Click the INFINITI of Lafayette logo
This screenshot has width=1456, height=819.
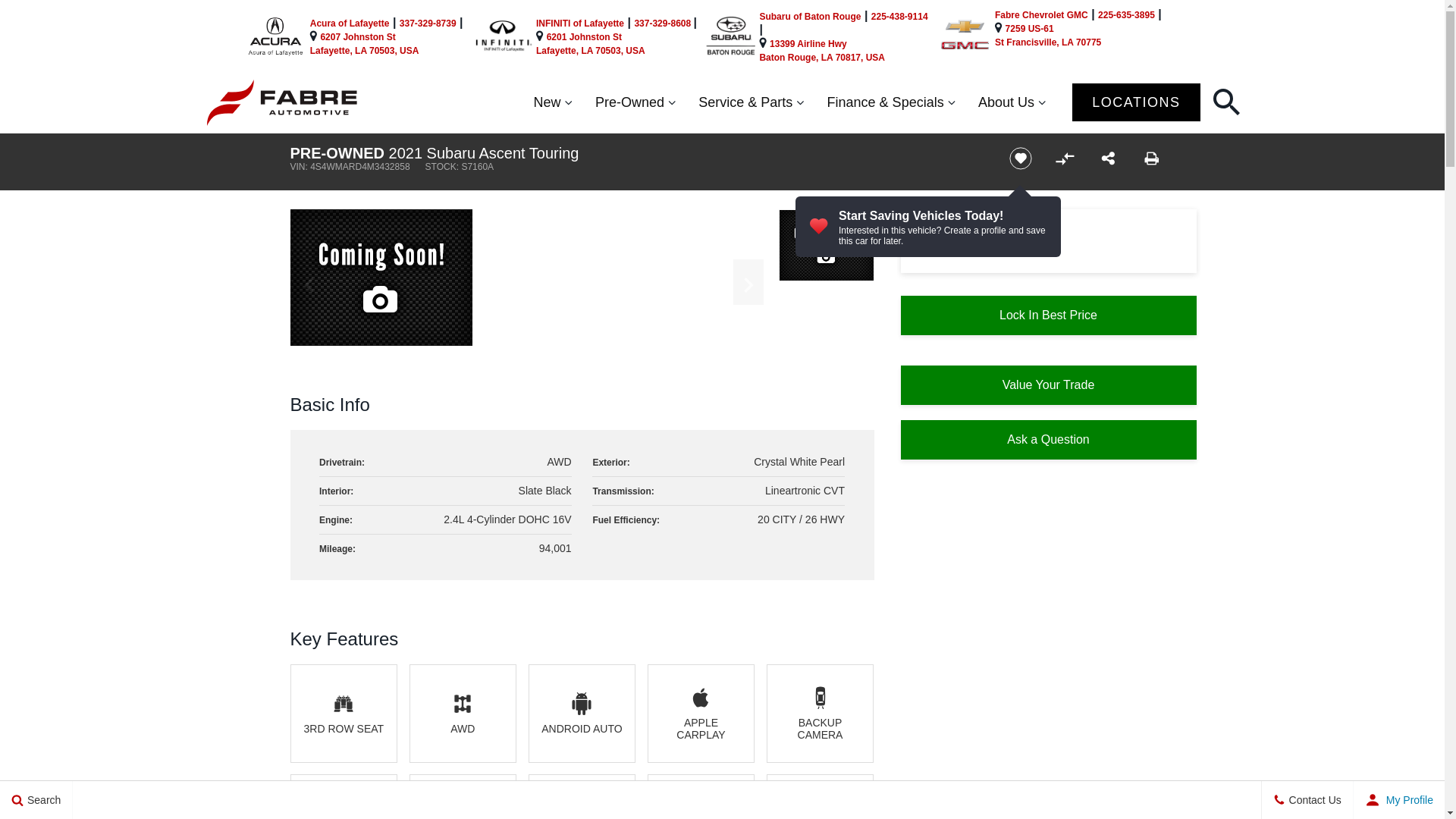pos(504,36)
